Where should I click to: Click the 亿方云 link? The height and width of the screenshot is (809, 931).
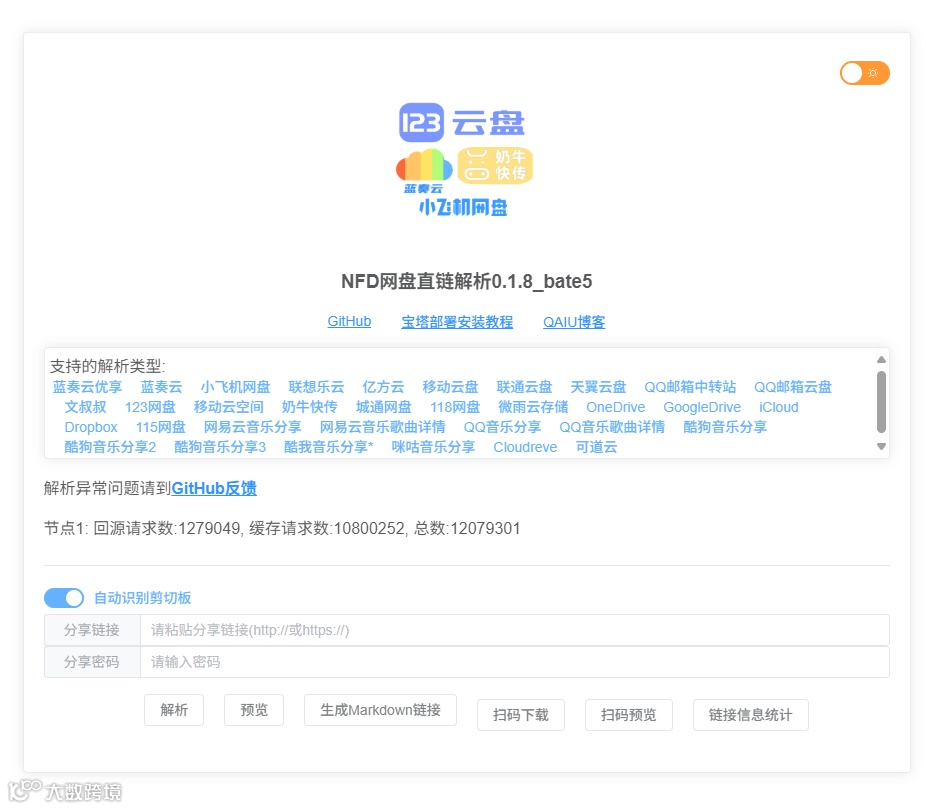click(384, 387)
